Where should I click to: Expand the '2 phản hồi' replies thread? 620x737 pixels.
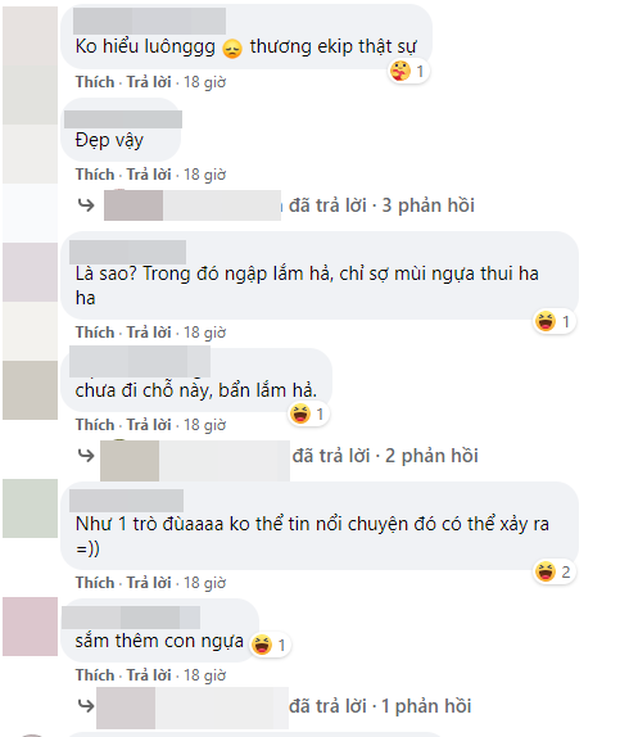pos(385,455)
